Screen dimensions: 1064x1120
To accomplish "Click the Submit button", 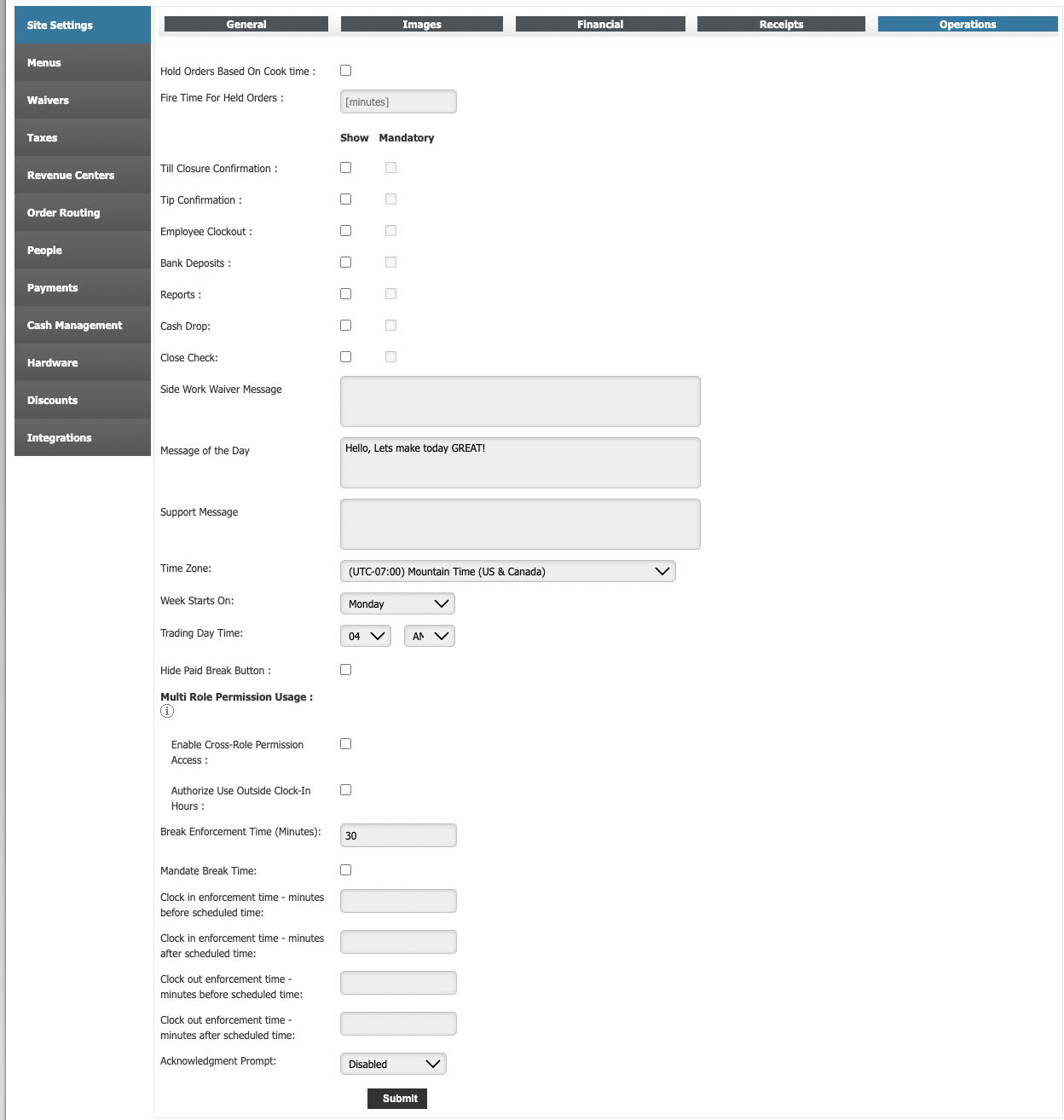I will [x=397, y=1099].
